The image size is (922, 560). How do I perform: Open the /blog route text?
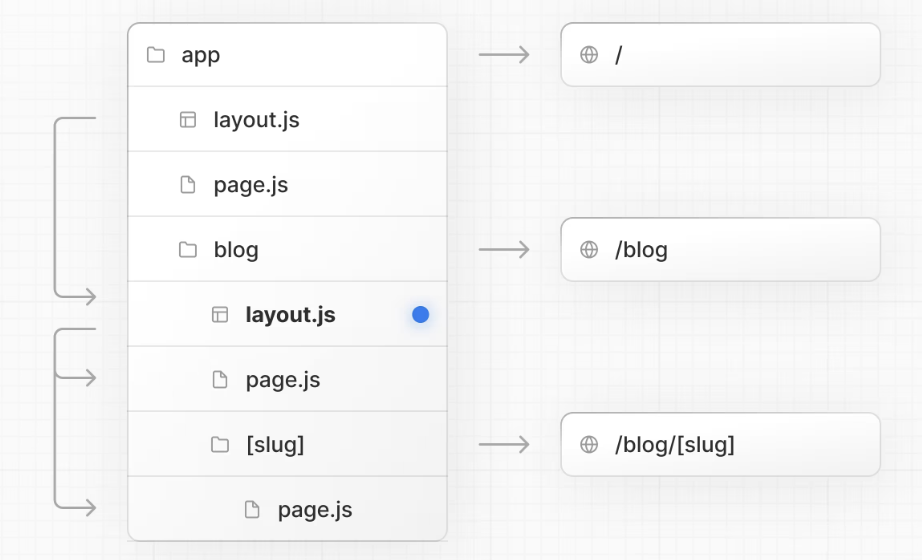(x=641, y=250)
